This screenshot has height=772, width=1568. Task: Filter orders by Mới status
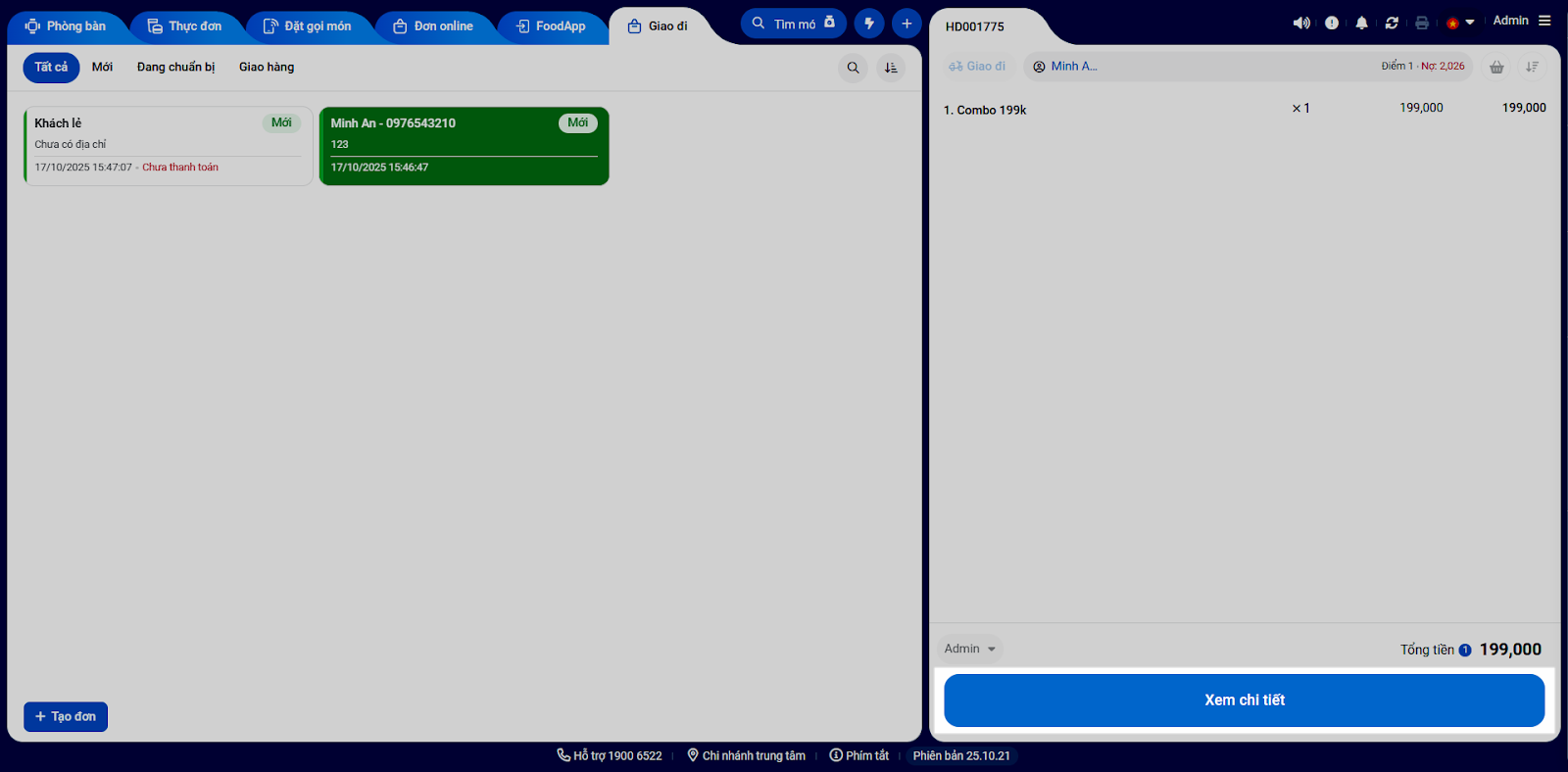pyautogui.click(x=102, y=68)
